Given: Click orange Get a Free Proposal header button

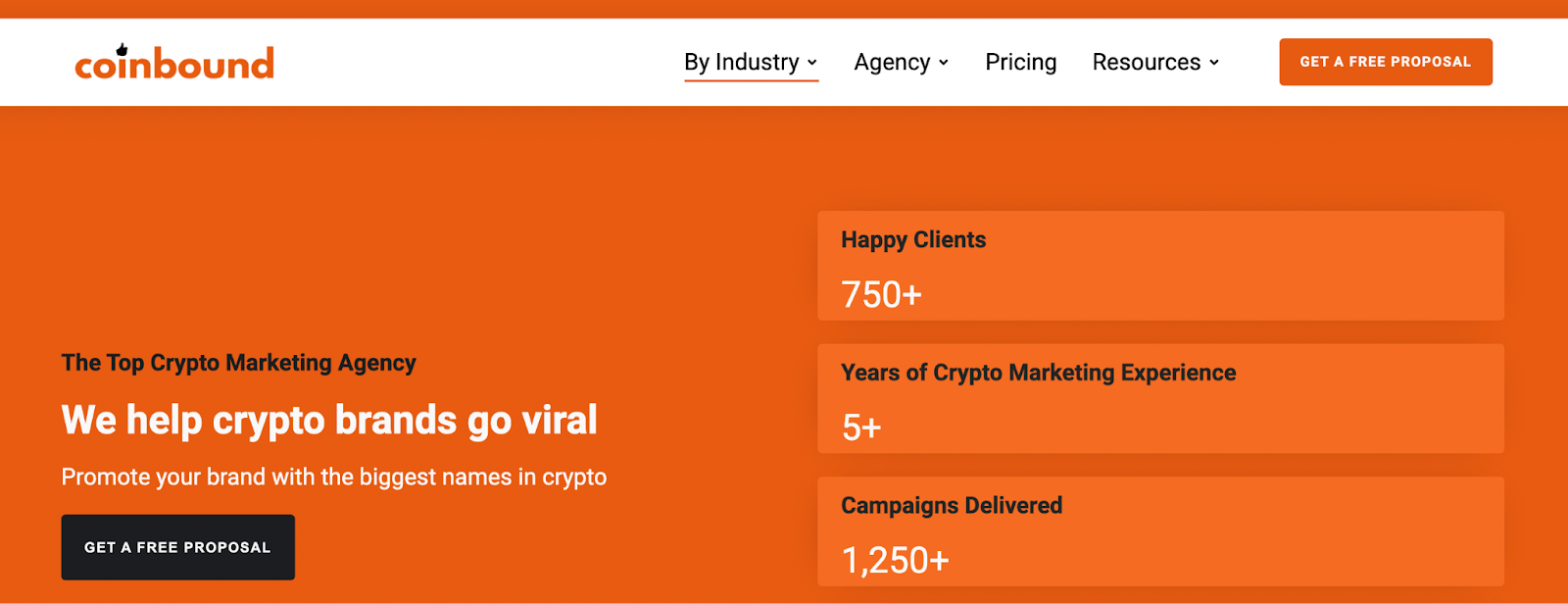Looking at the screenshot, I should [x=1386, y=62].
